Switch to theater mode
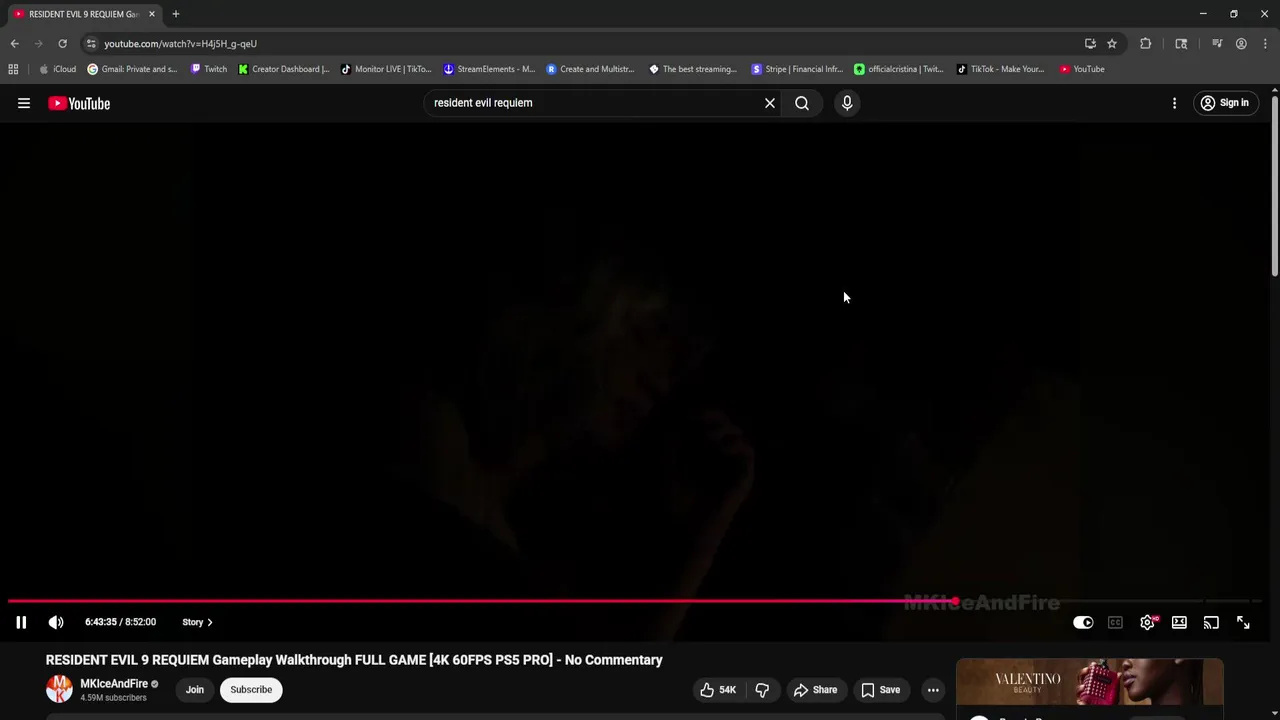 pos(1179,622)
